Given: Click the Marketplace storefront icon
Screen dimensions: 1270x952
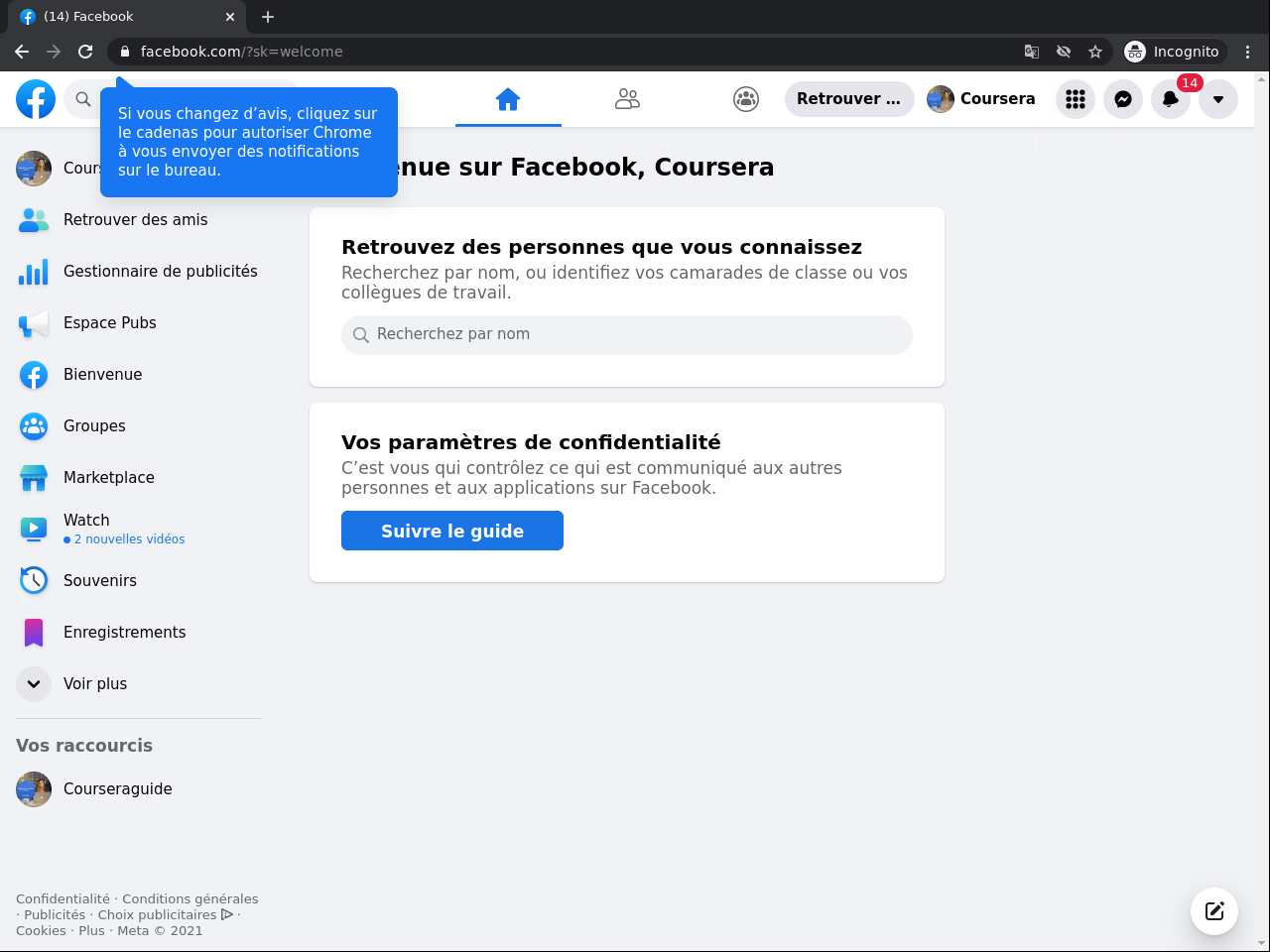Looking at the screenshot, I should (34, 478).
